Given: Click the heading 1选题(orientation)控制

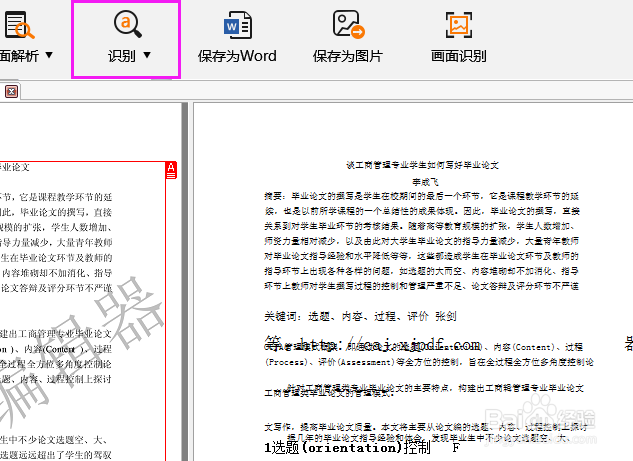Looking at the screenshot, I should [x=348, y=448].
